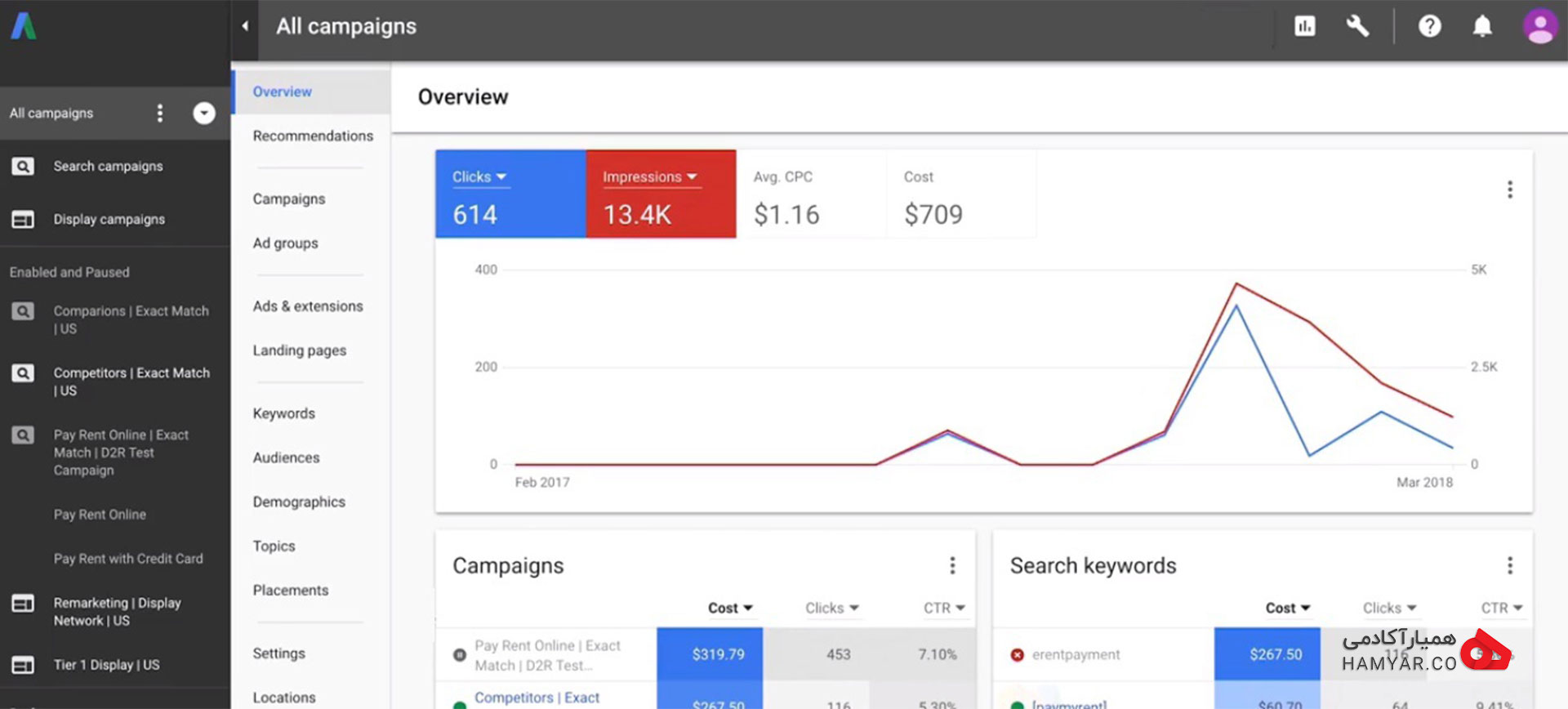Select Search campaigns in the sidebar

coord(109,166)
